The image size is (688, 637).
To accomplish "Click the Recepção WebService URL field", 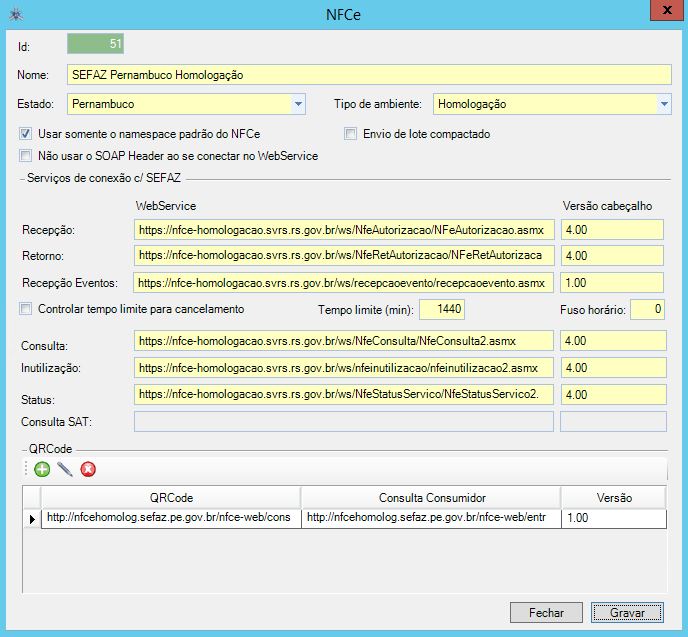I will coord(342,230).
